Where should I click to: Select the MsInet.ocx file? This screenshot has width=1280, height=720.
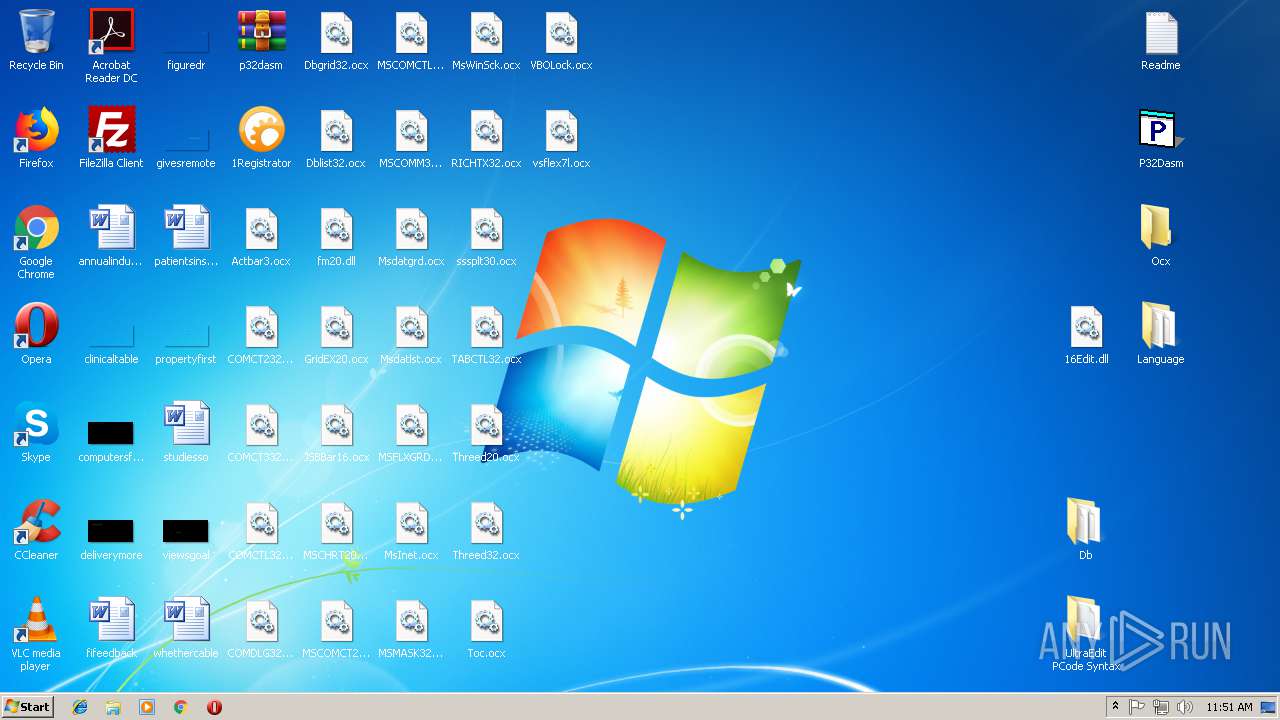coord(411,523)
